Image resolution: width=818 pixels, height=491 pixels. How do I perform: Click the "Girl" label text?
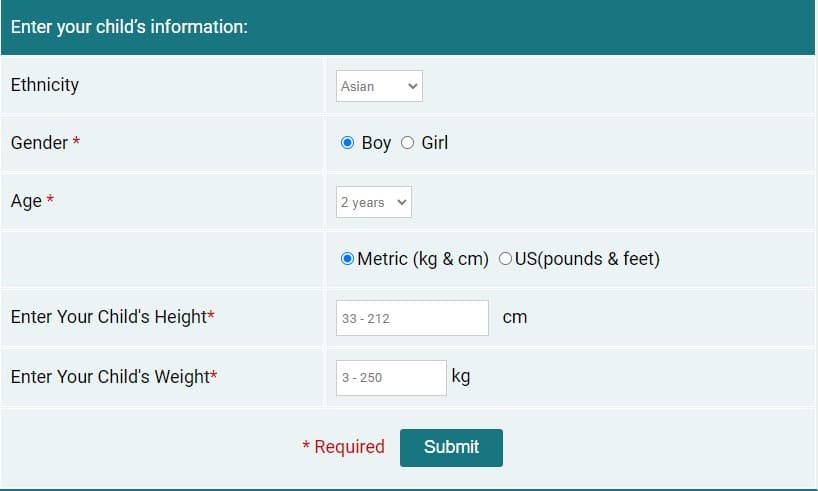pos(435,142)
